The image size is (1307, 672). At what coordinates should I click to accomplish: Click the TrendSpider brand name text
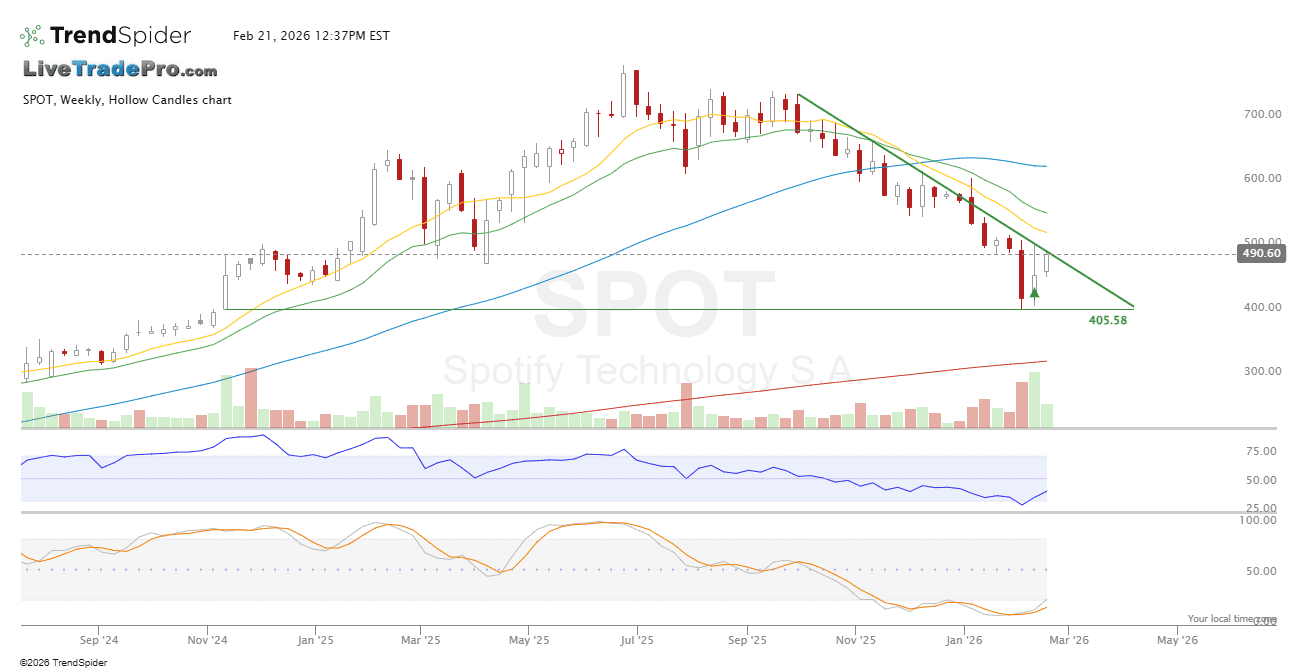coord(120,36)
